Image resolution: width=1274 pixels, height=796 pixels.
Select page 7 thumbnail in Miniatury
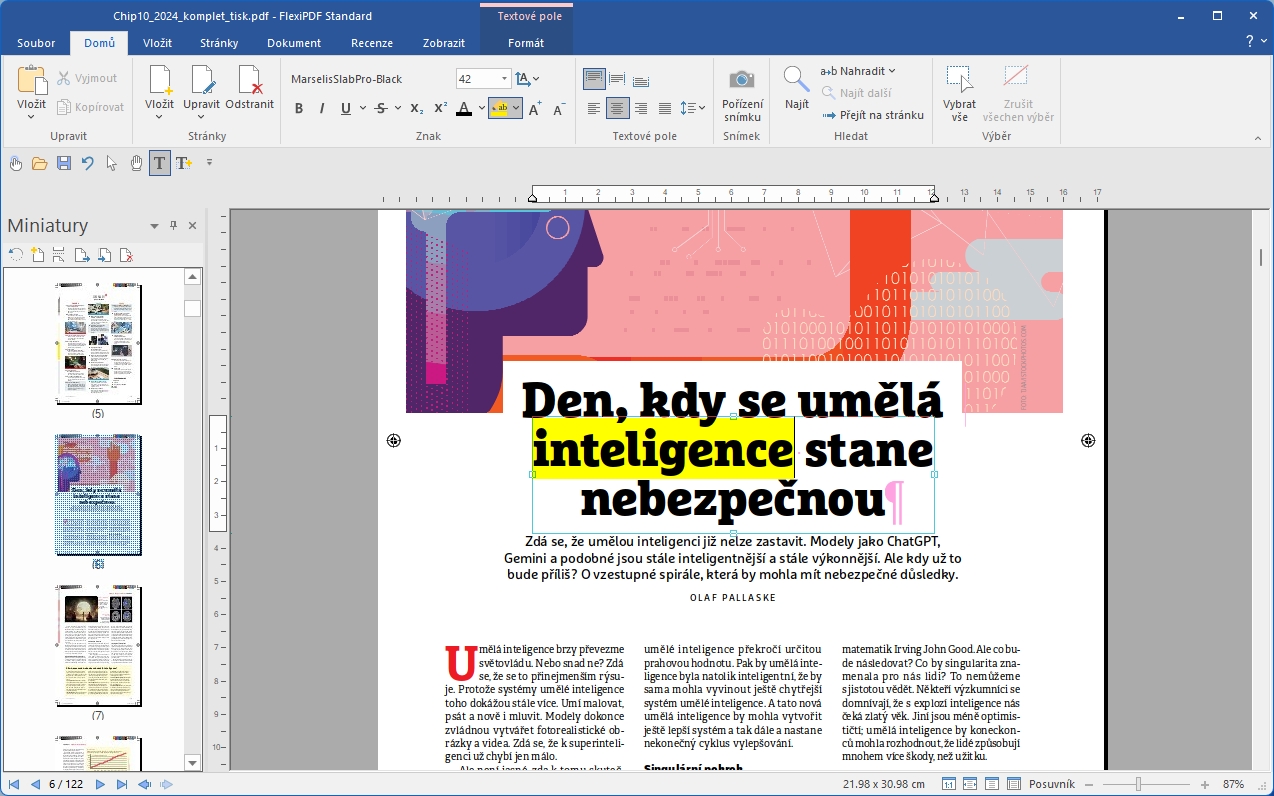[x=98, y=647]
